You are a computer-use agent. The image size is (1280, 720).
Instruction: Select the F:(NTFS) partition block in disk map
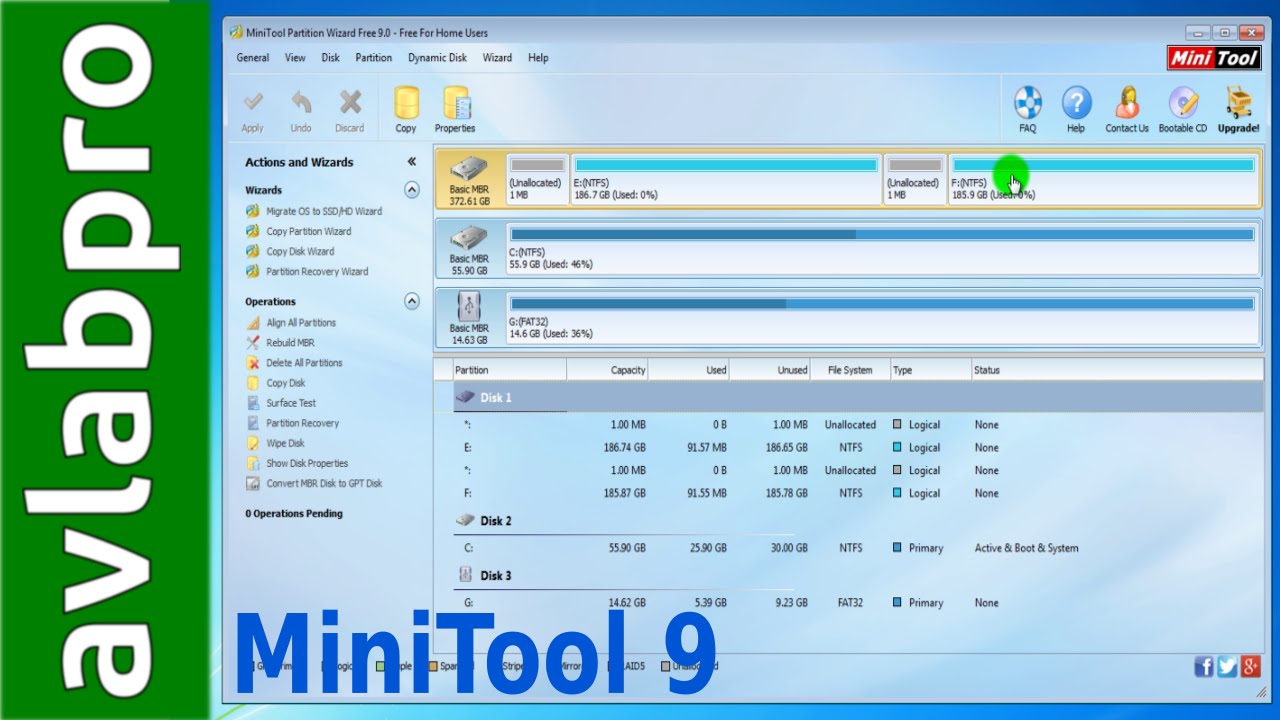point(1103,180)
